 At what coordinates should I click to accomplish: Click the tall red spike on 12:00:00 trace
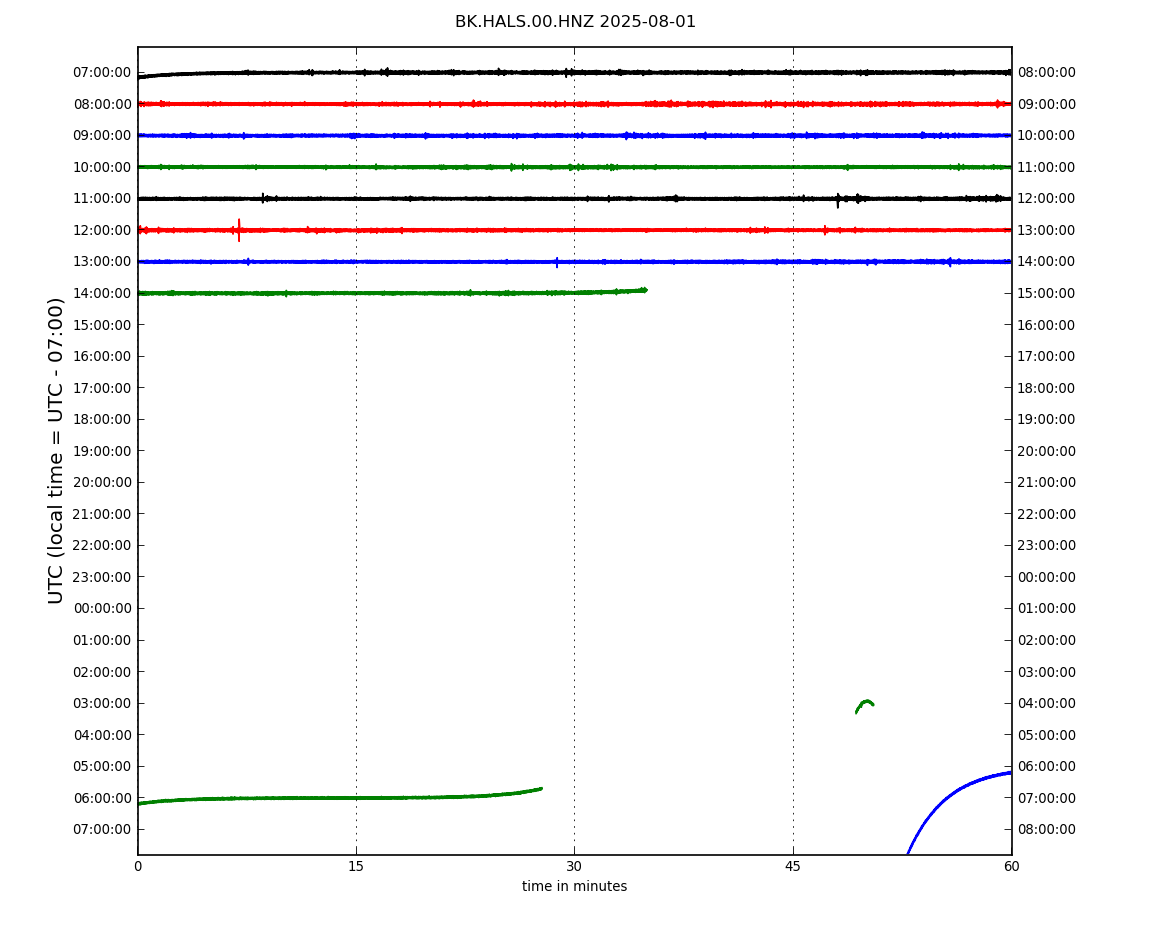click(x=238, y=230)
